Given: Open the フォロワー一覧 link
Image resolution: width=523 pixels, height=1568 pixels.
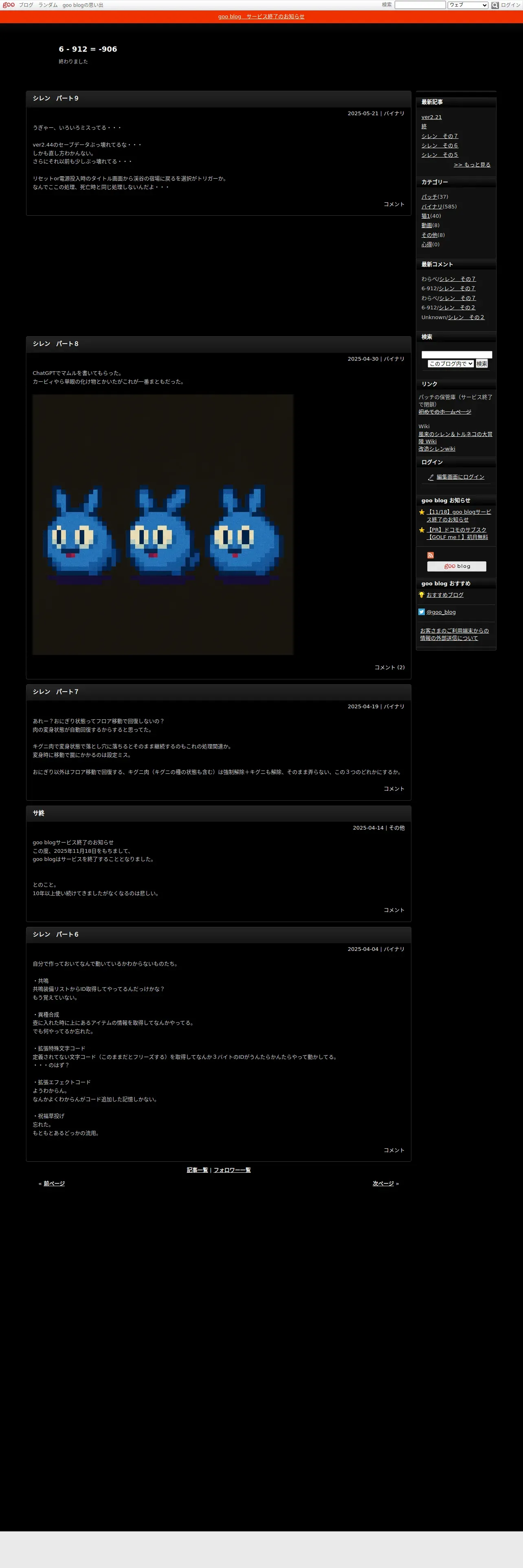Looking at the screenshot, I should click(232, 1170).
